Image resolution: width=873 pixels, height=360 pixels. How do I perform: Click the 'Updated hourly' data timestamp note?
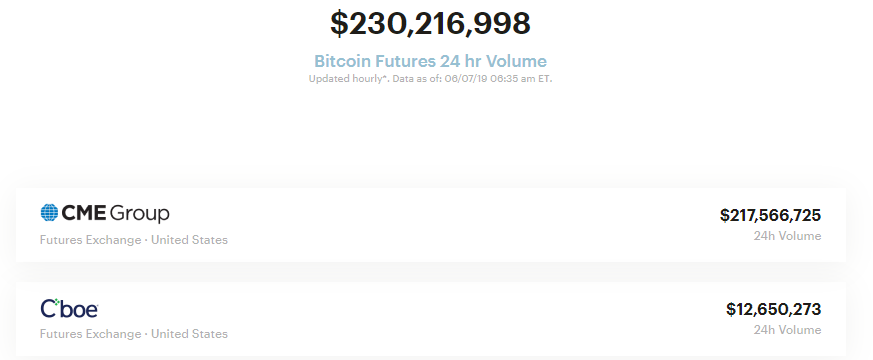[430, 79]
